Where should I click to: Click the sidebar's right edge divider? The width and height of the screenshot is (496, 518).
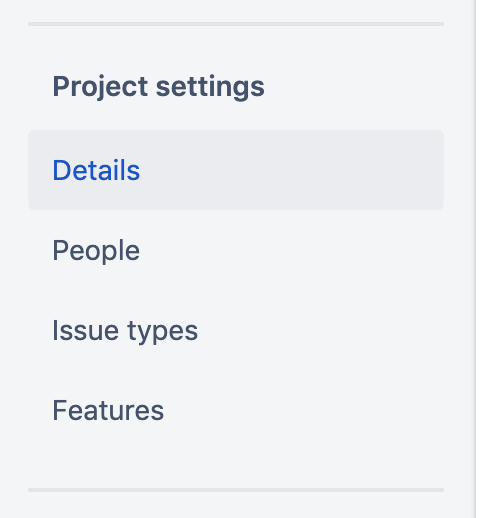pos(475,259)
